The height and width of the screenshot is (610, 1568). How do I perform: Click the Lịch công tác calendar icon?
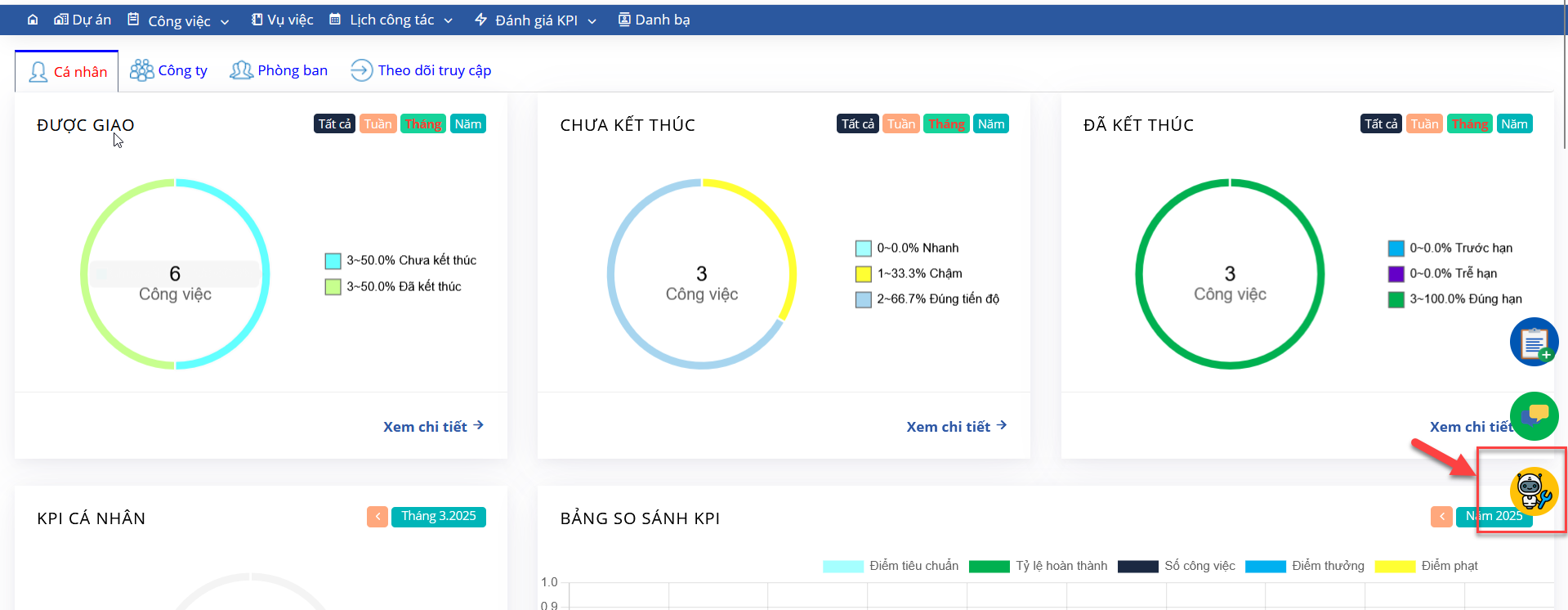(335, 20)
